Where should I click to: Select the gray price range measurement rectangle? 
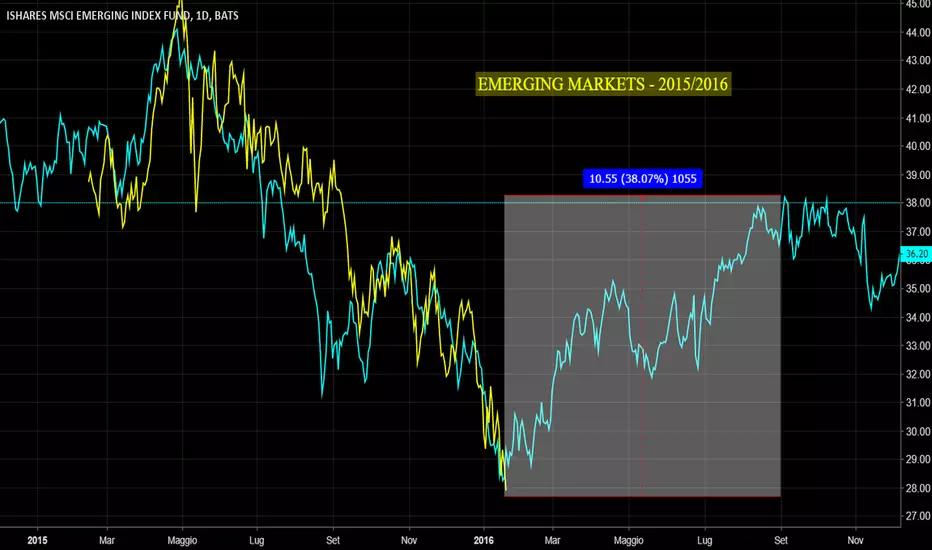(642, 345)
